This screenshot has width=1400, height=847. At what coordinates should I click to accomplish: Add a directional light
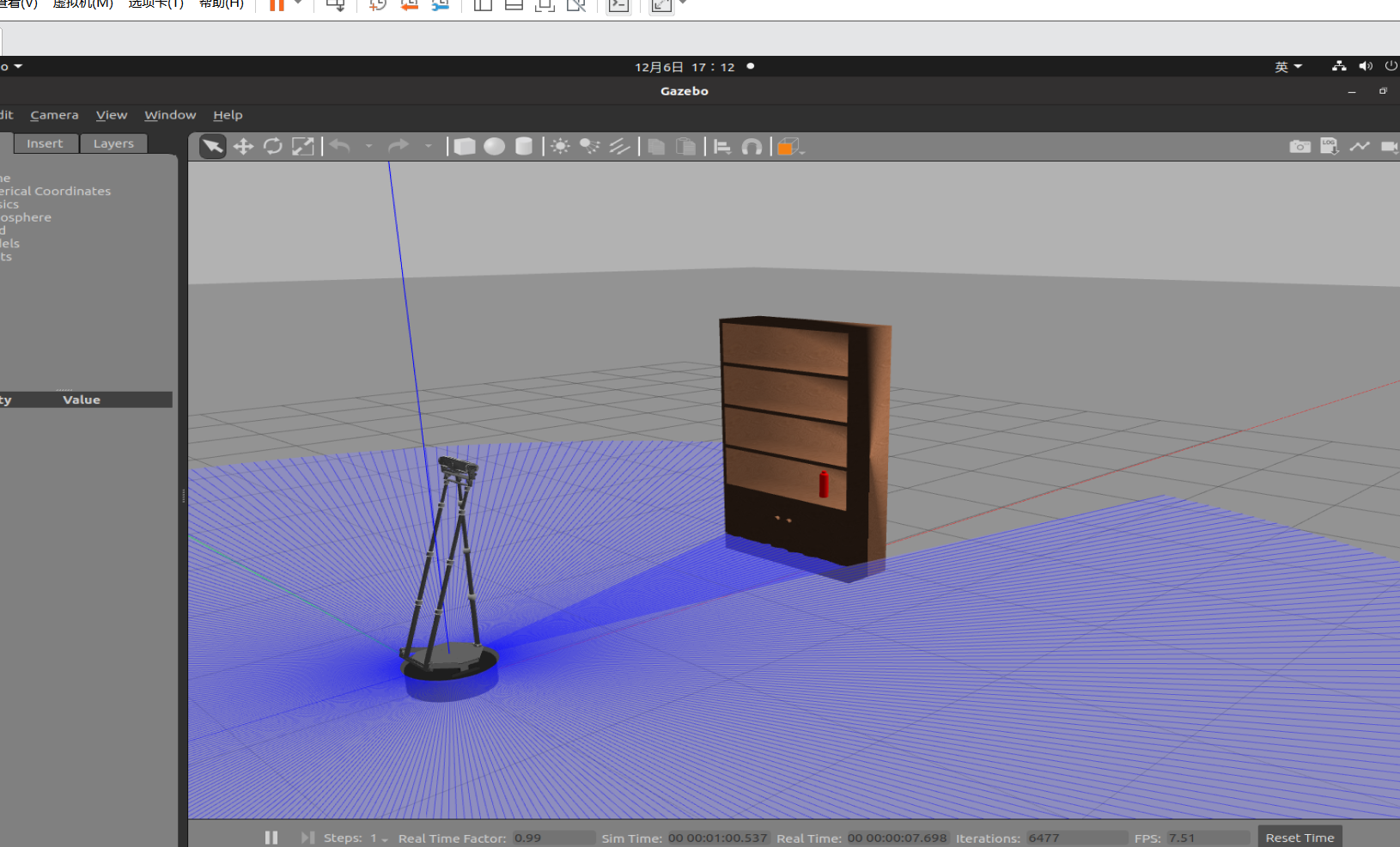click(x=619, y=147)
